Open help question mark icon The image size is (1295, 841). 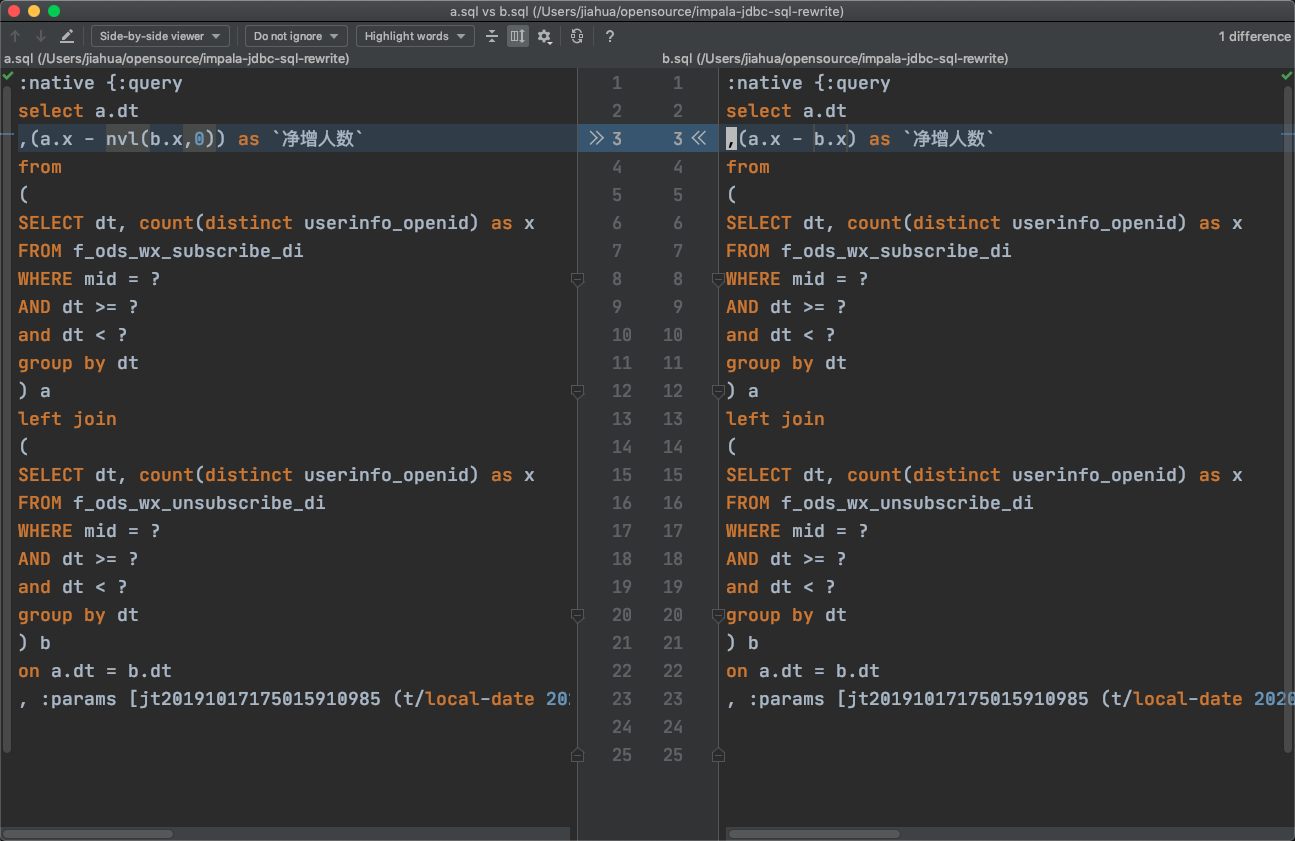point(610,36)
